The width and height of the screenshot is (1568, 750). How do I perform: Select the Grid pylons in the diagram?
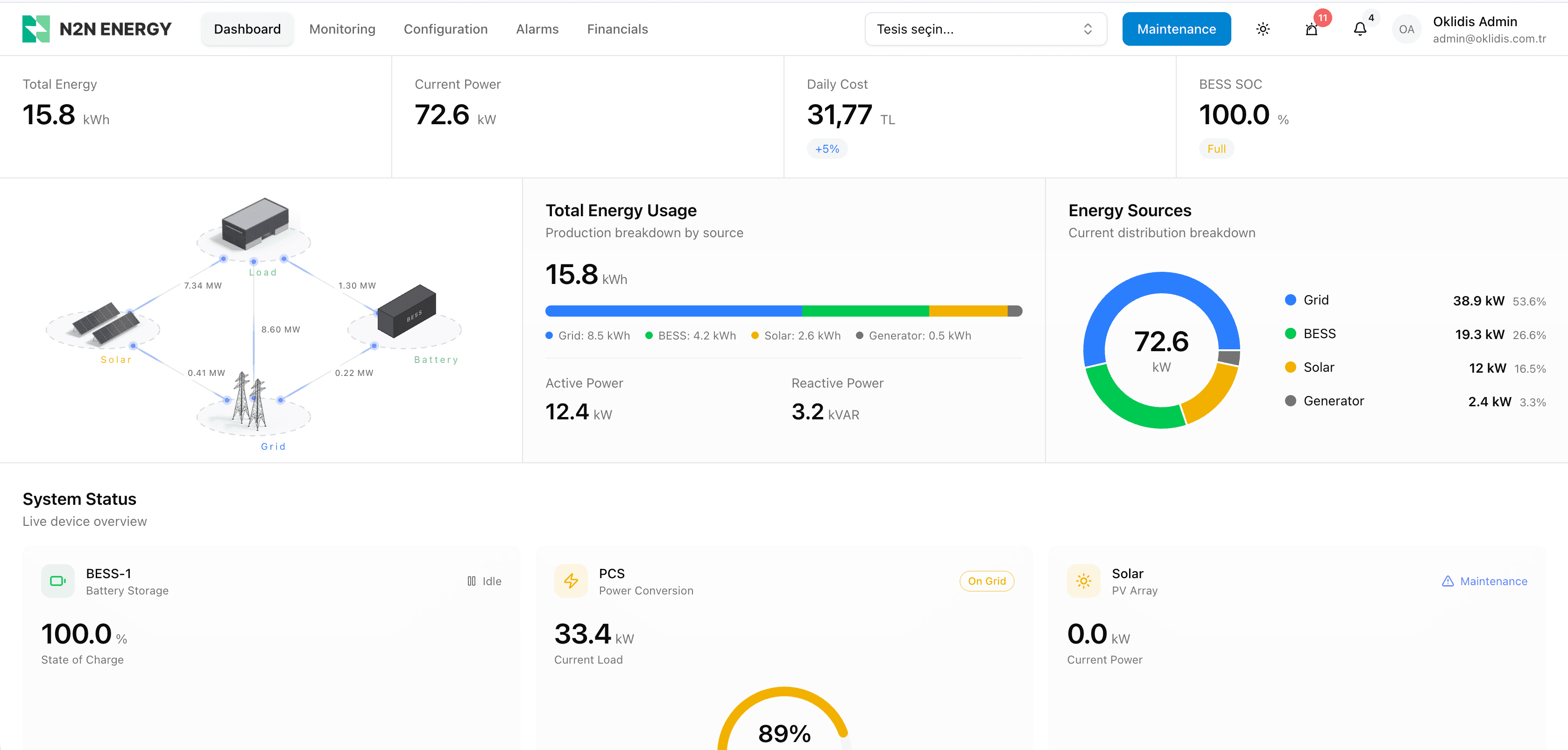pos(249,401)
